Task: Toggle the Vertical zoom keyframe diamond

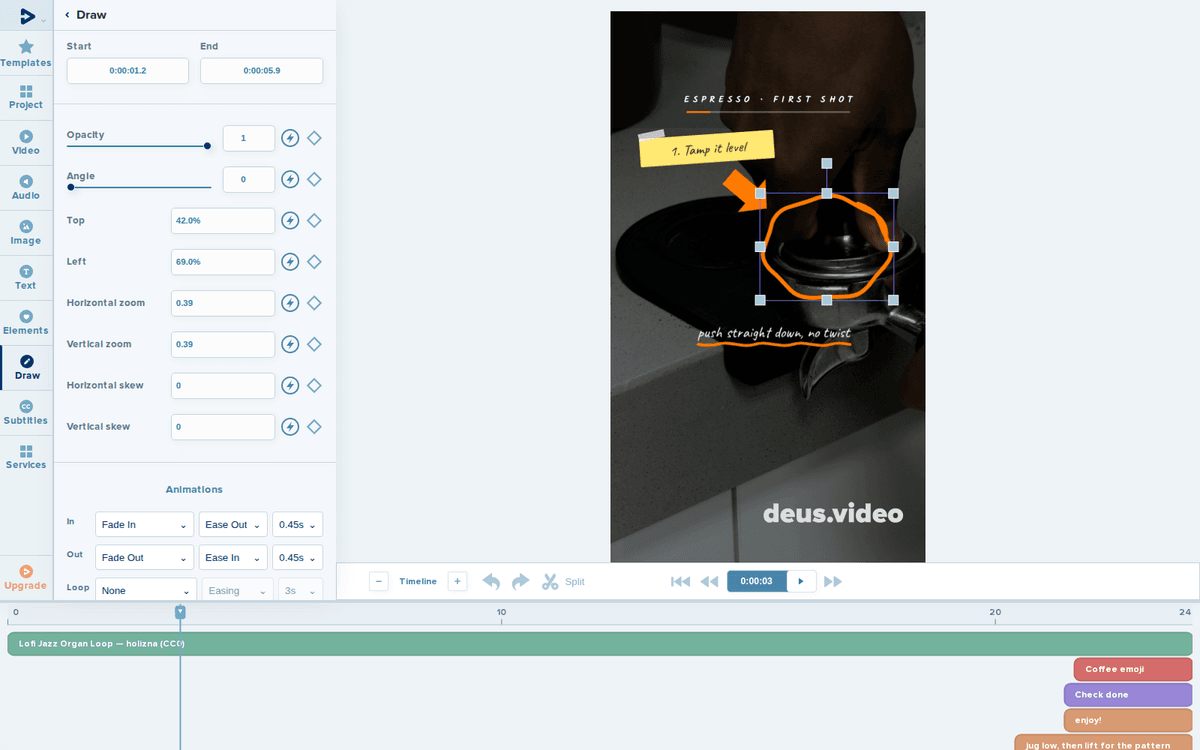Action: point(314,344)
